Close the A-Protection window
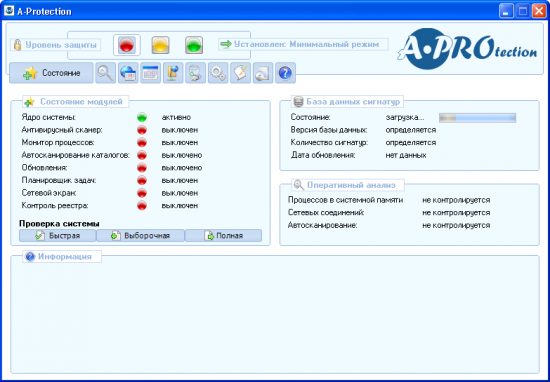Screen dimensions: 550x382 (x=539, y=11)
